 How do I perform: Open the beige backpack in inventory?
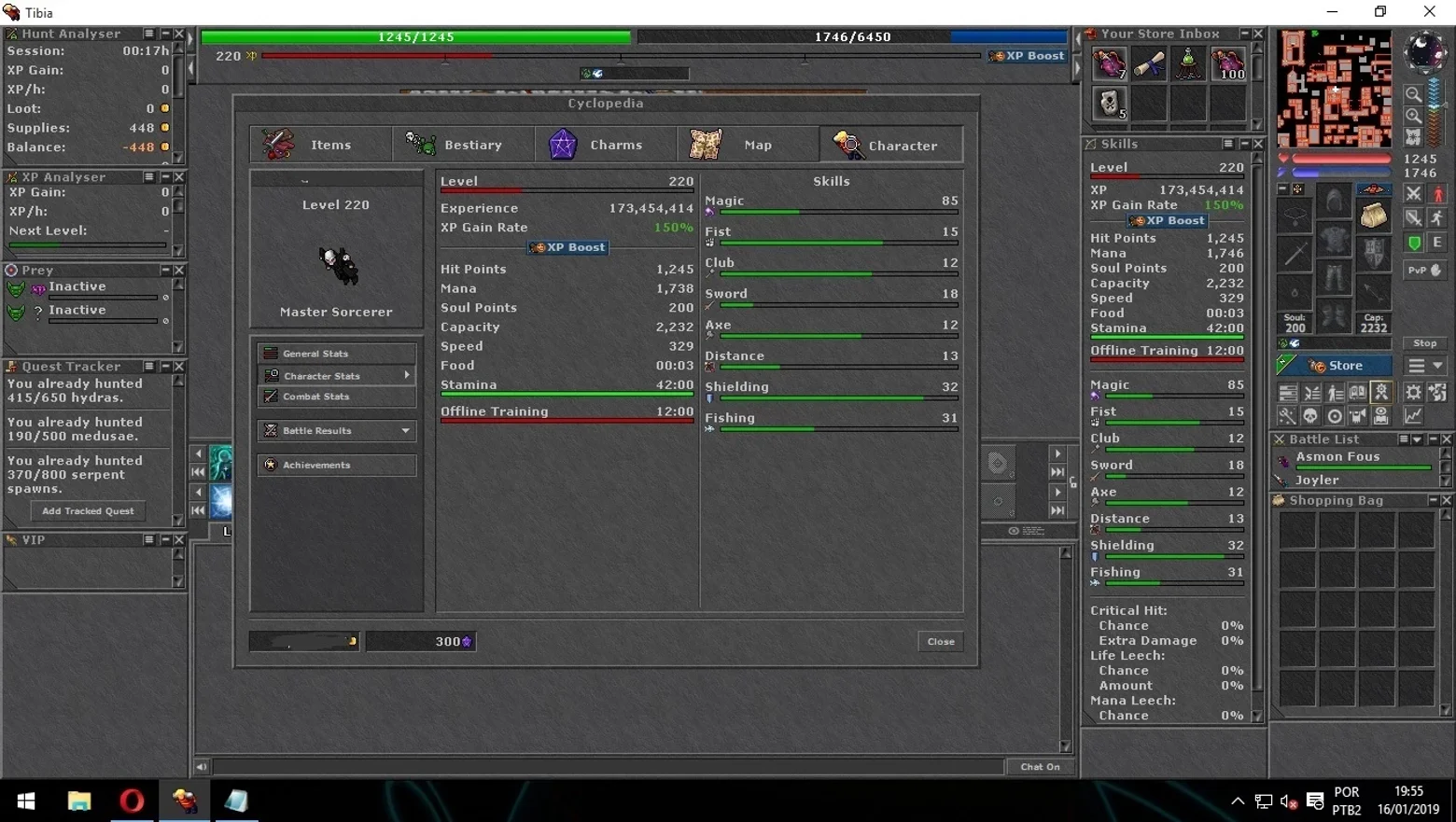[1373, 216]
